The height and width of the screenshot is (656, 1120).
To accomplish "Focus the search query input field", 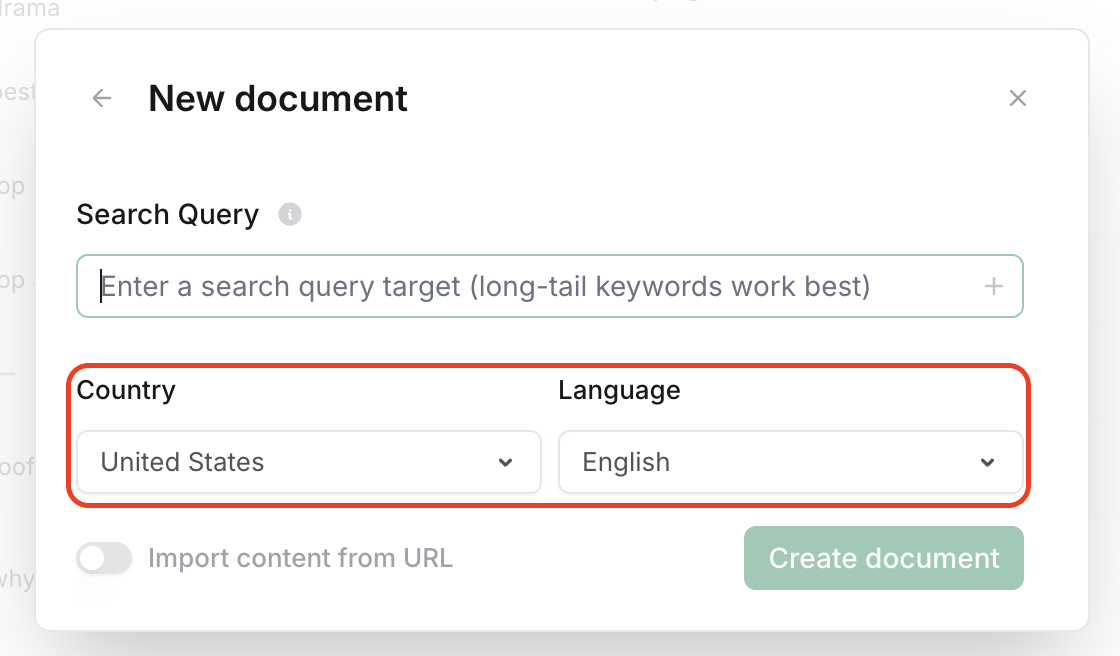I will click(x=540, y=287).
